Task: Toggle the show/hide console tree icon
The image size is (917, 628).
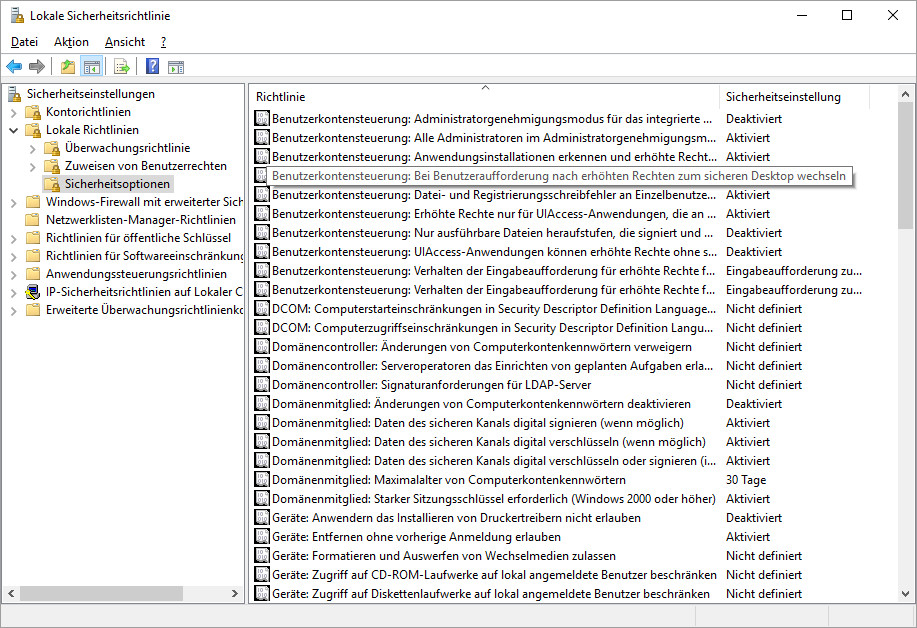Action: [91, 67]
